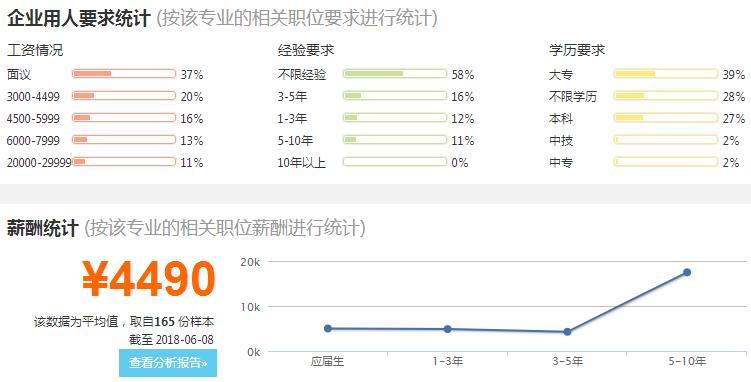Click the 本科 education label
The width and height of the screenshot is (751, 382).
pyautogui.click(x=561, y=119)
